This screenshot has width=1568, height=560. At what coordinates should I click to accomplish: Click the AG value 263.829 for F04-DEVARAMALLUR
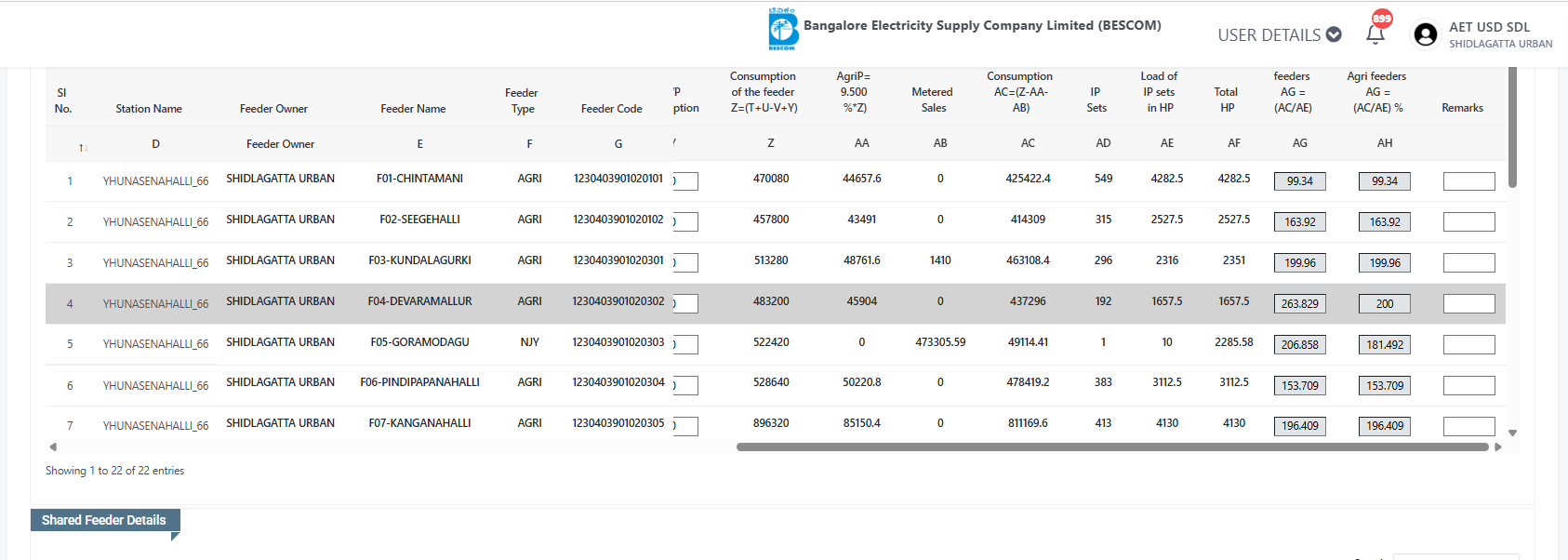pos(1299,304)
